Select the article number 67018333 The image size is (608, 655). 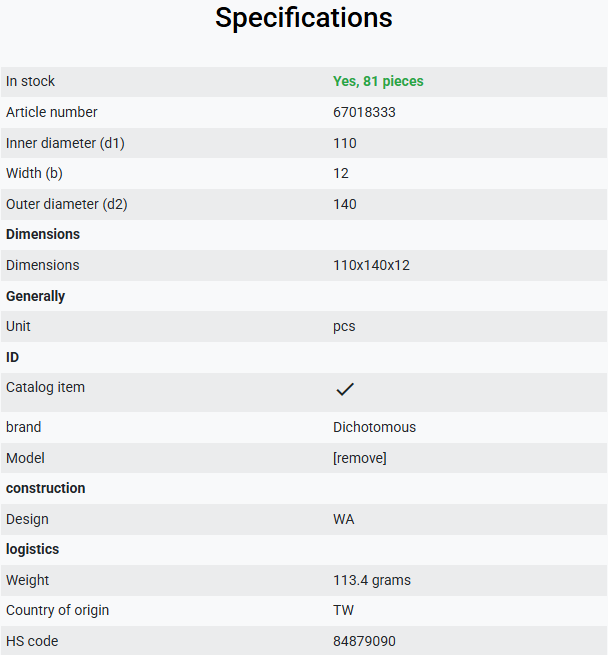(364, 112)
